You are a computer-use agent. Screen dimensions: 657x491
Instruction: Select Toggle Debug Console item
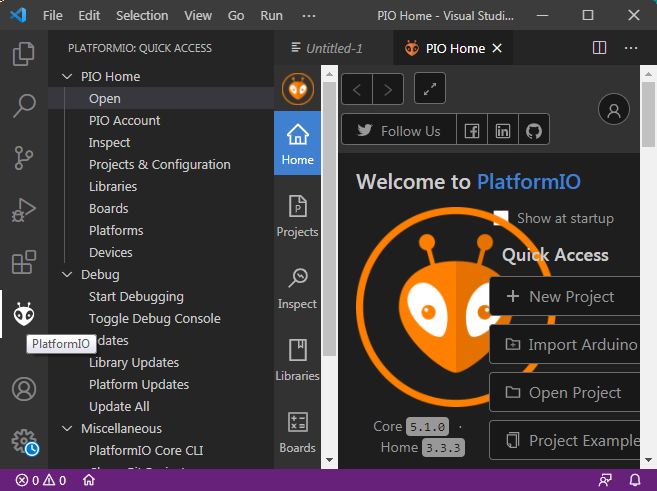(161, 318)
